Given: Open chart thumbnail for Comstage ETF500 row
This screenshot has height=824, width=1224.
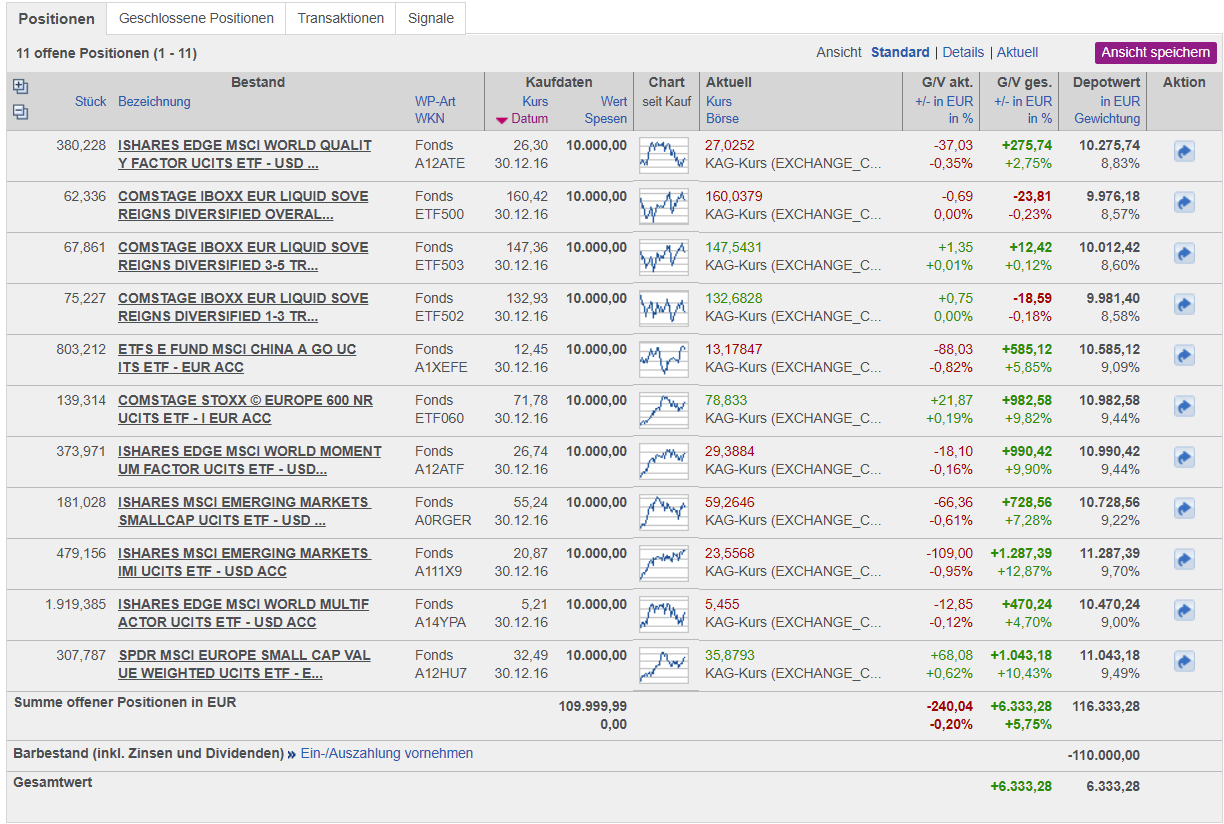Looking at the screenshot, I should (664, 206).
